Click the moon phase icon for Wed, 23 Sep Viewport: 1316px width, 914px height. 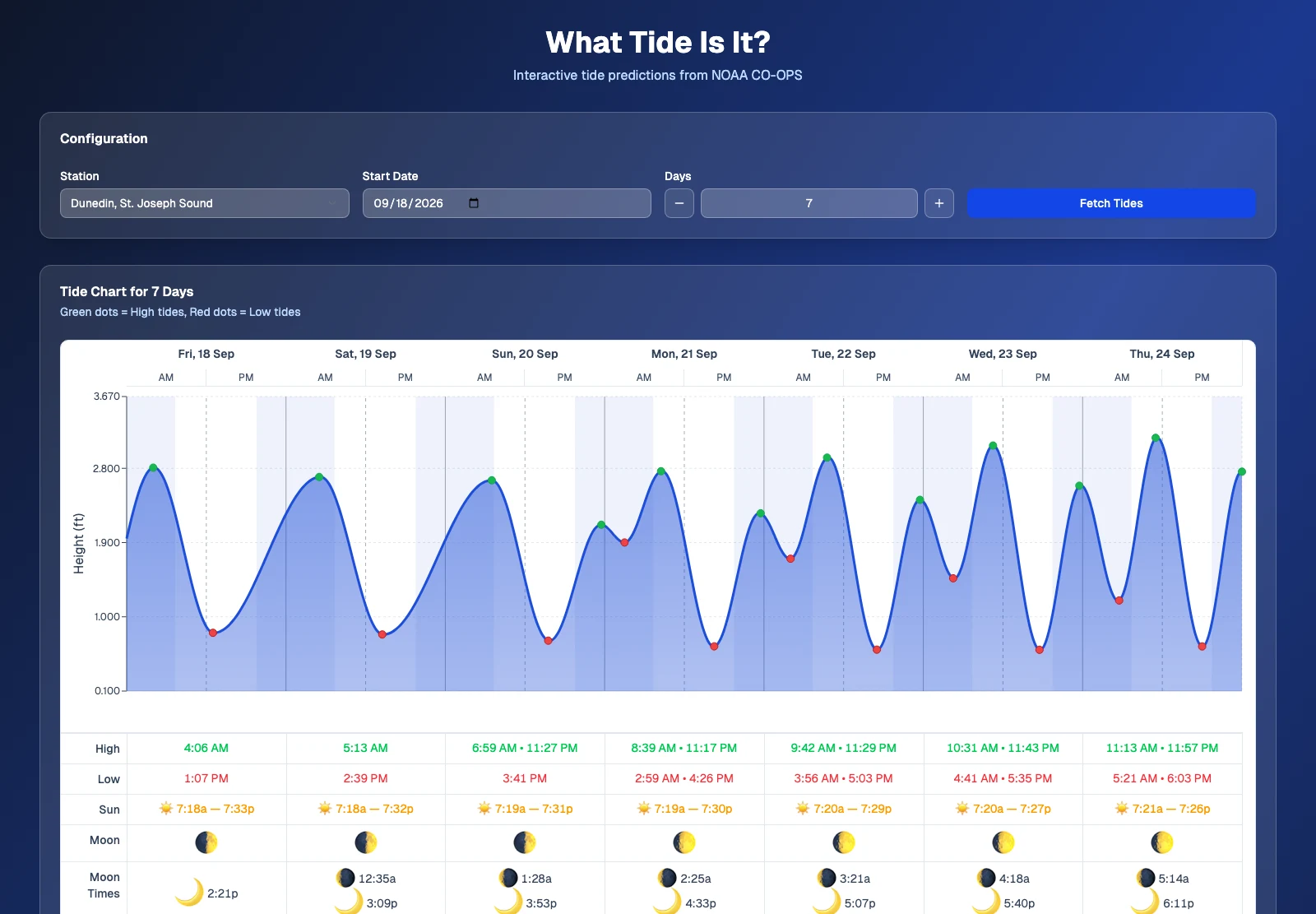click(x=1003, y=842)
